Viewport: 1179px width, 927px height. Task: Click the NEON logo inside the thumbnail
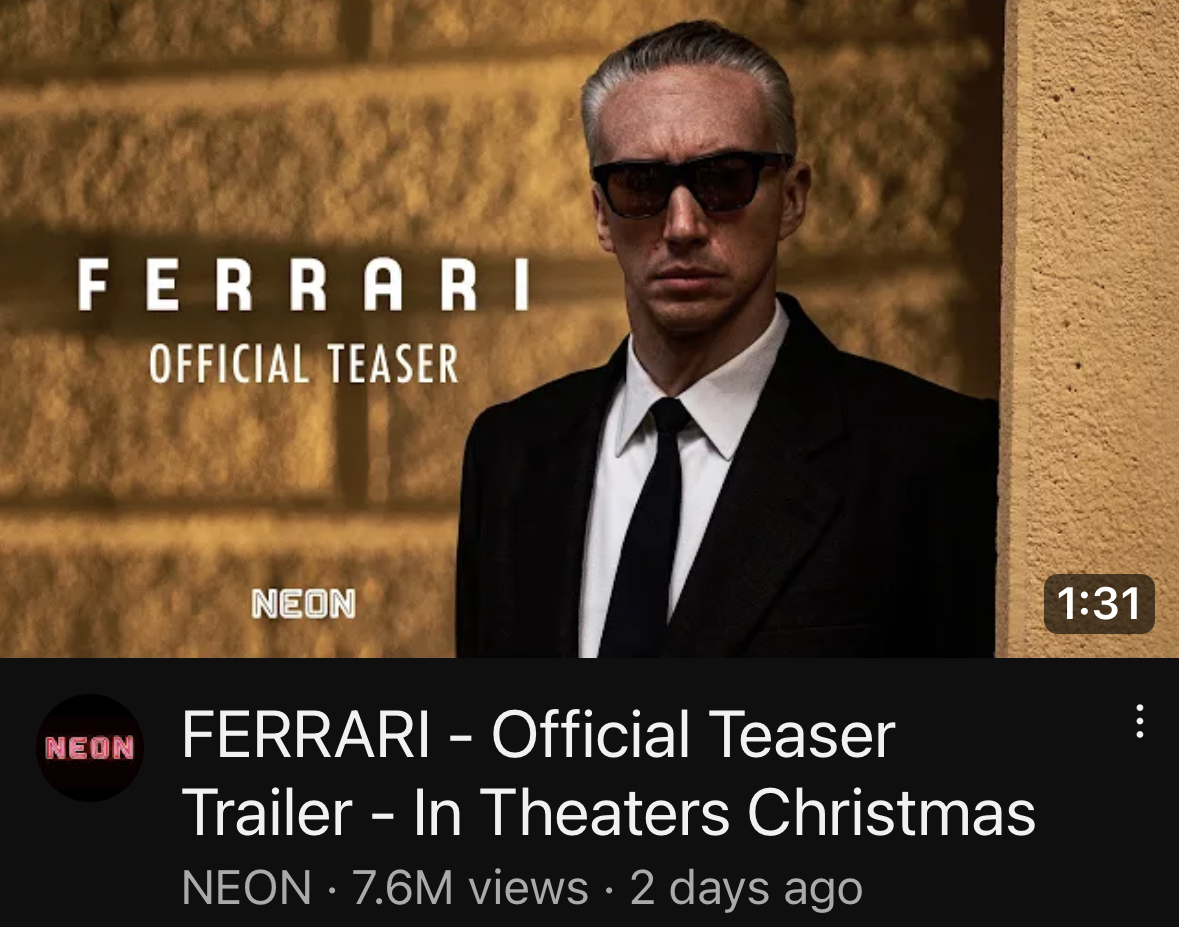[304, 604]
